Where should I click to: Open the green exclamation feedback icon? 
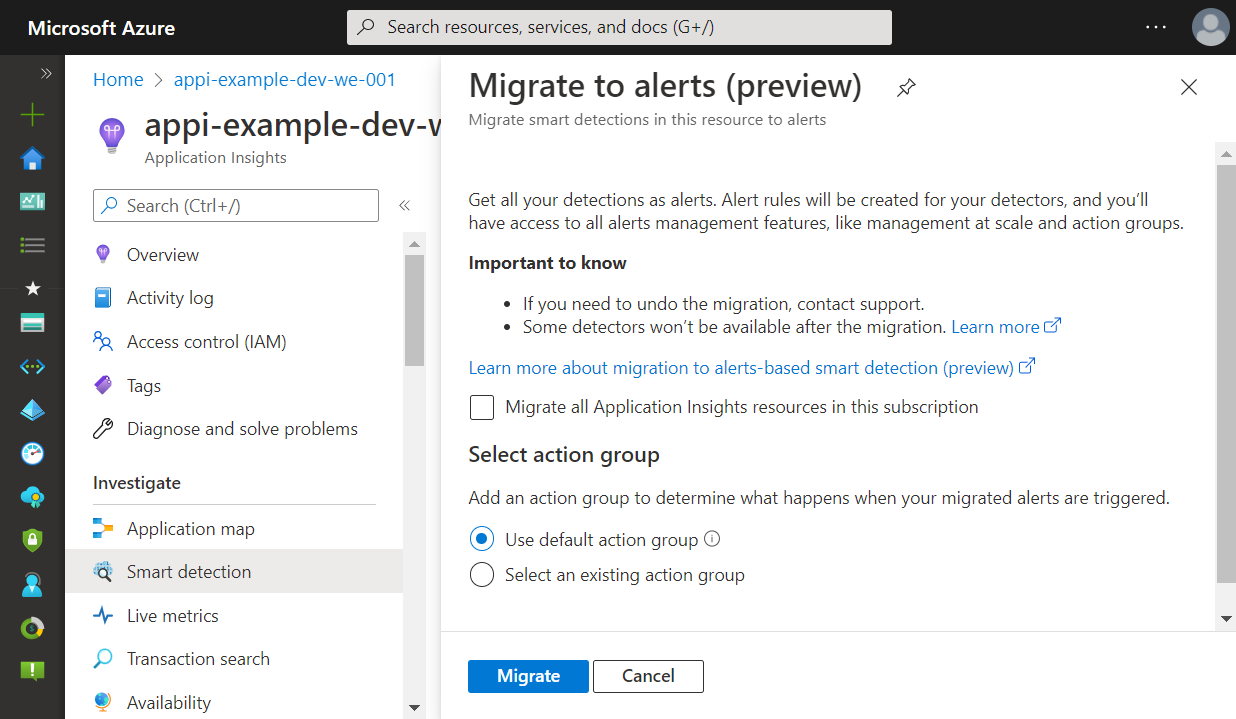pos(32,671)
